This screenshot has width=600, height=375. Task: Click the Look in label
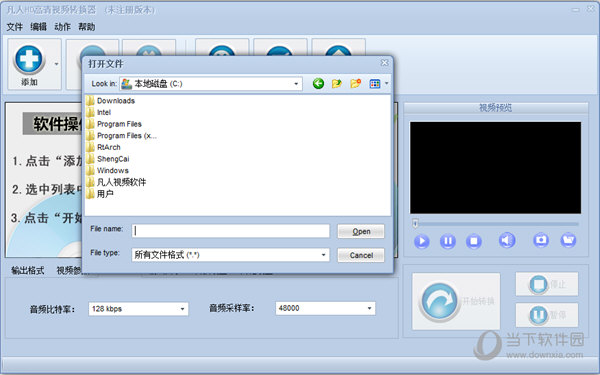click(x=104, y=84)
